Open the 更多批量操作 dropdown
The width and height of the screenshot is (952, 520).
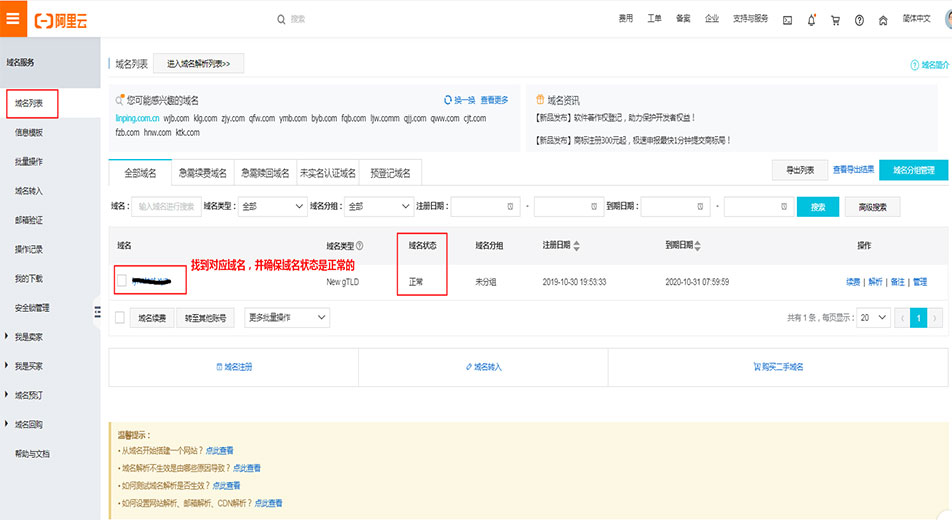pos(287,317)
